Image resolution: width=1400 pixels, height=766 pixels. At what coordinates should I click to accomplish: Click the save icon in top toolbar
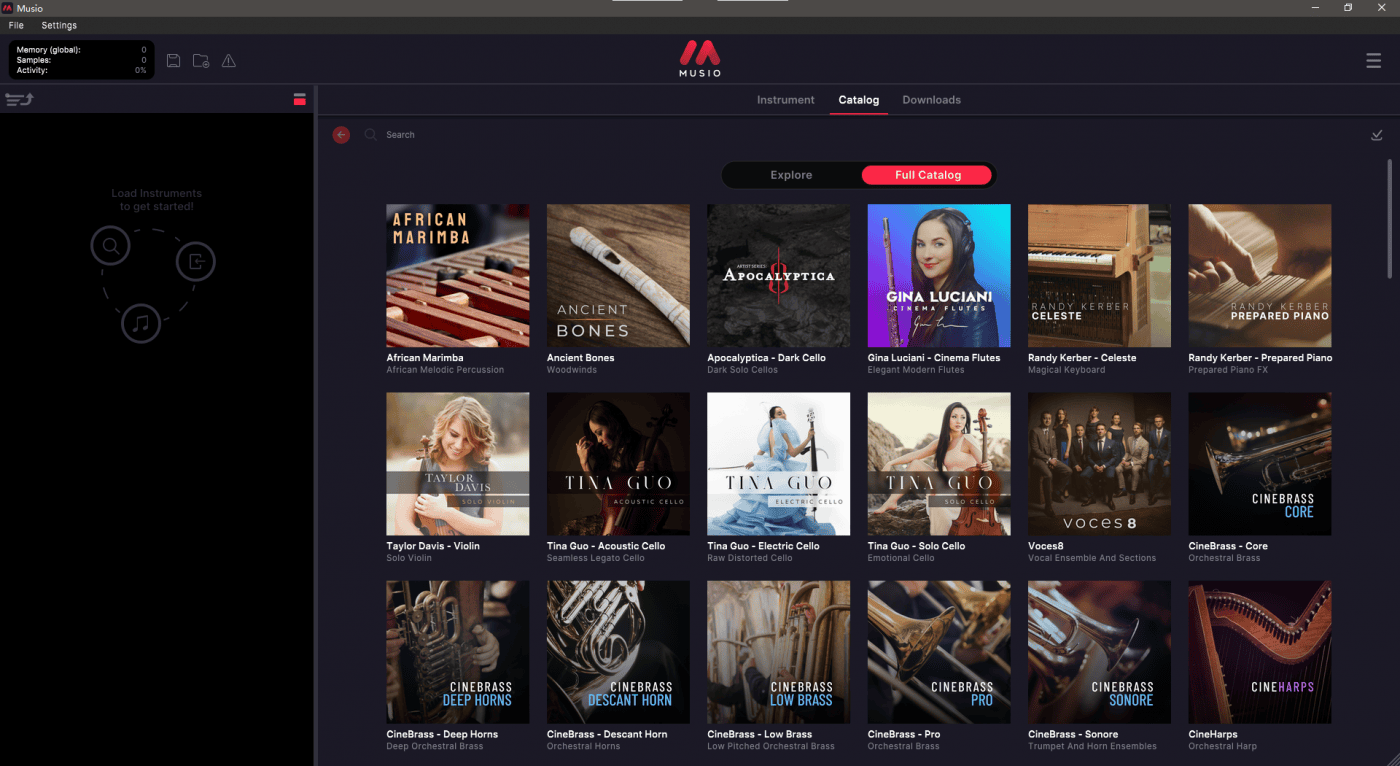point(173,61)
